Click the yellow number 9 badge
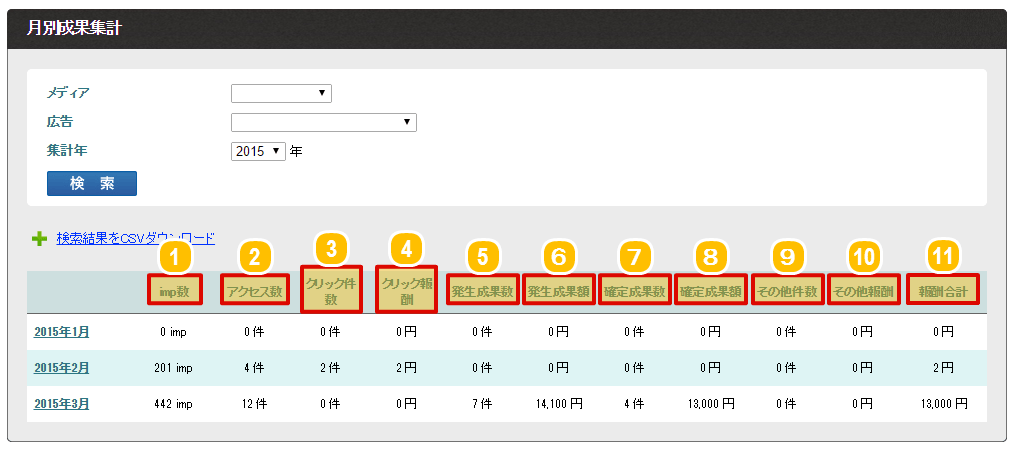The height and width of the screenshot is (453, 1016). pyautogui.click(x=787, y=256)
